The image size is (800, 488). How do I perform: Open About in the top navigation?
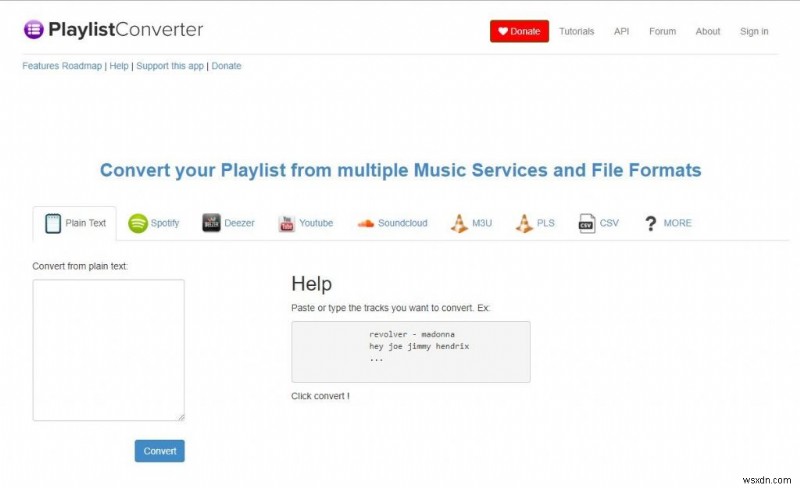click(x=708, y=31)
